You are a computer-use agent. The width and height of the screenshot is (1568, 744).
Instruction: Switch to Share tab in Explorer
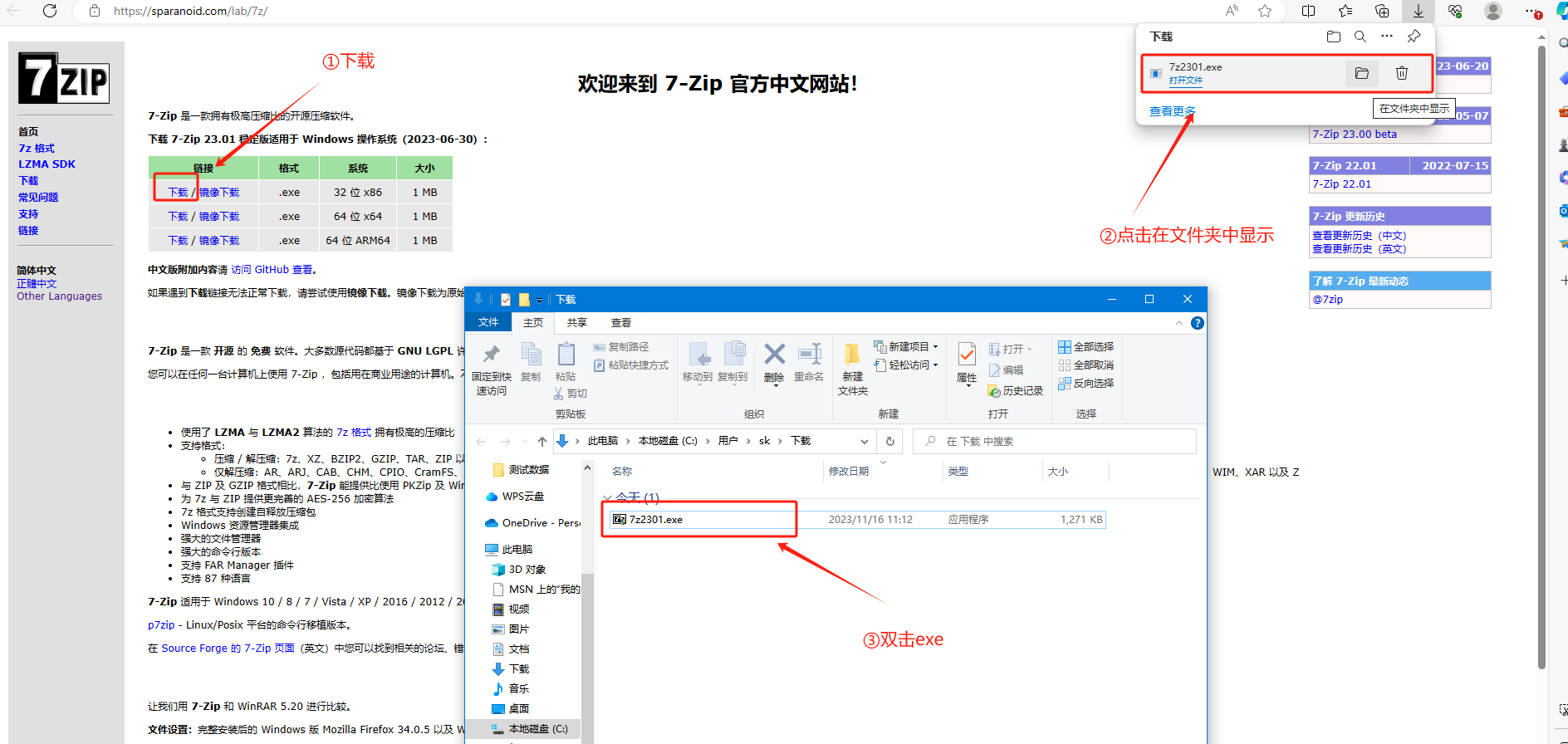(576, 322)
